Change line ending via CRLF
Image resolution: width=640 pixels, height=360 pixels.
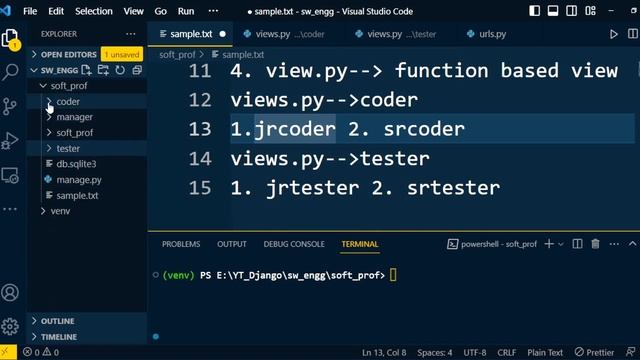pyautogui.click(x=507, y=352)
